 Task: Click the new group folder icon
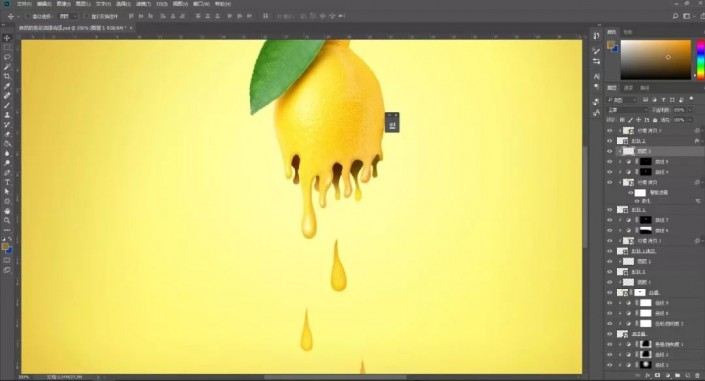(x=677, y=375)
